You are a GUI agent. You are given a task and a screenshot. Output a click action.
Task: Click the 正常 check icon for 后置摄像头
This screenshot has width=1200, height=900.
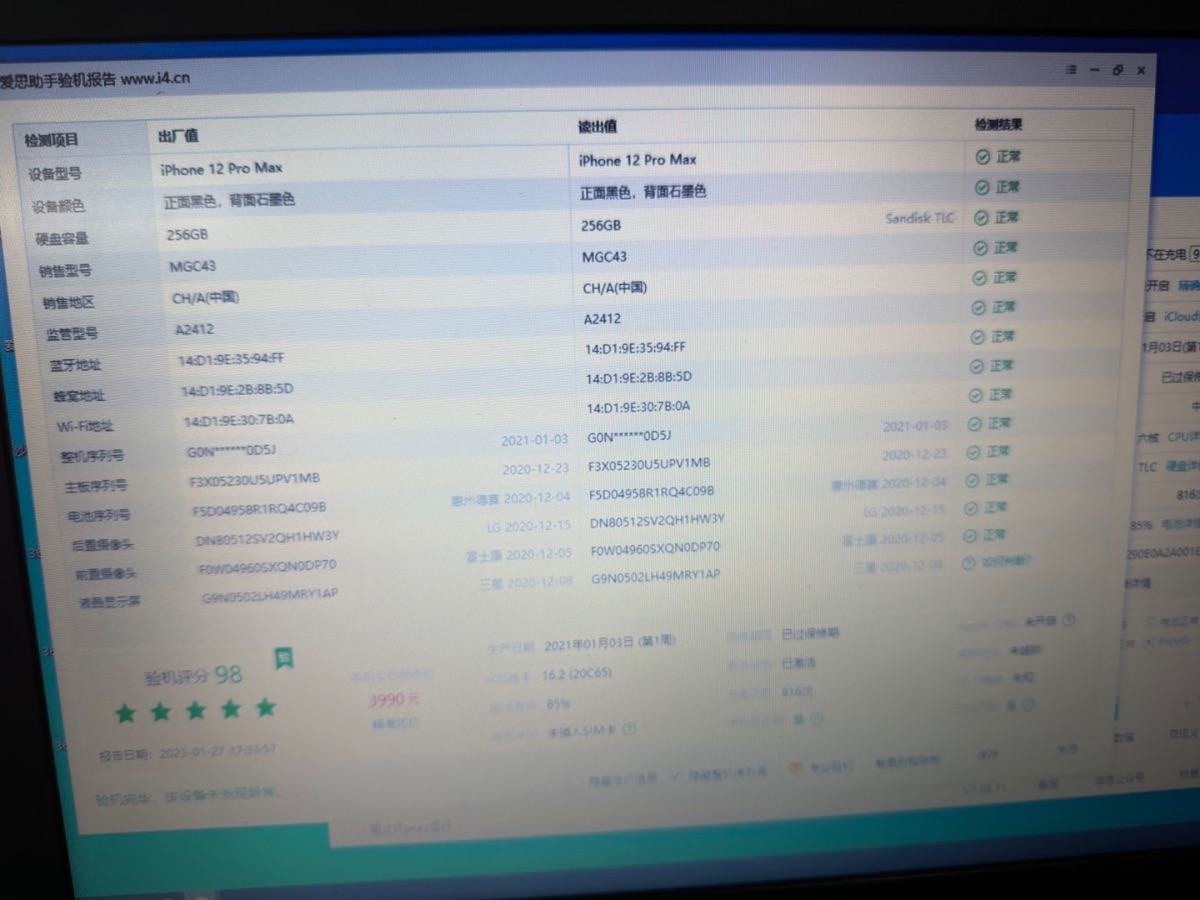coord(969,508)
